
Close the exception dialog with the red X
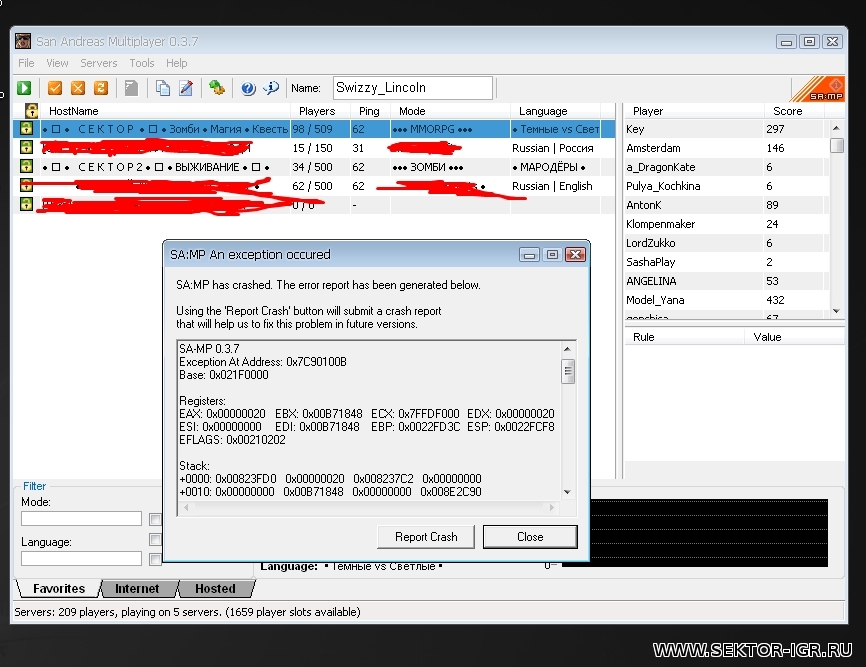point(575,255)
